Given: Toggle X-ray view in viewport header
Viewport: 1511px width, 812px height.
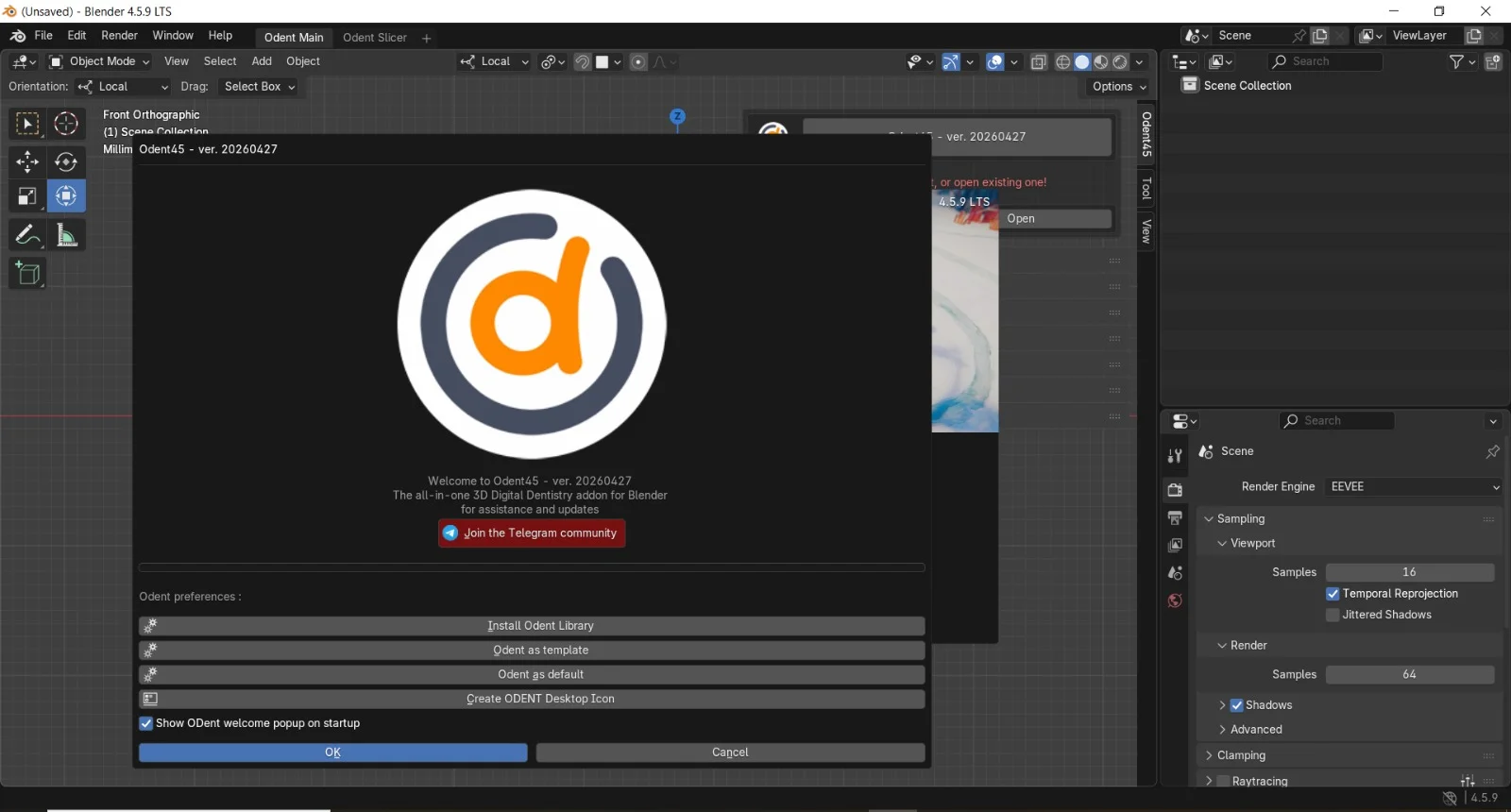Looking at the screenshot, I should click(1039, 62).
